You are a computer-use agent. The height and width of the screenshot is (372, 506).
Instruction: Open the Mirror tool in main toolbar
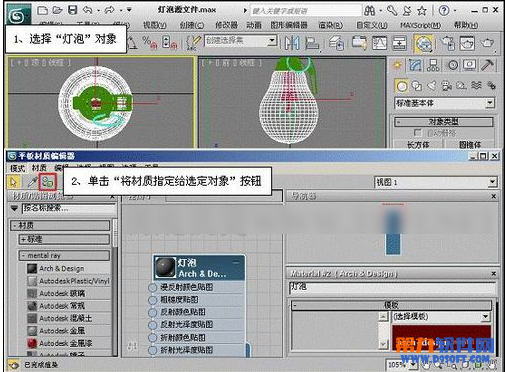tap(292, 43)
